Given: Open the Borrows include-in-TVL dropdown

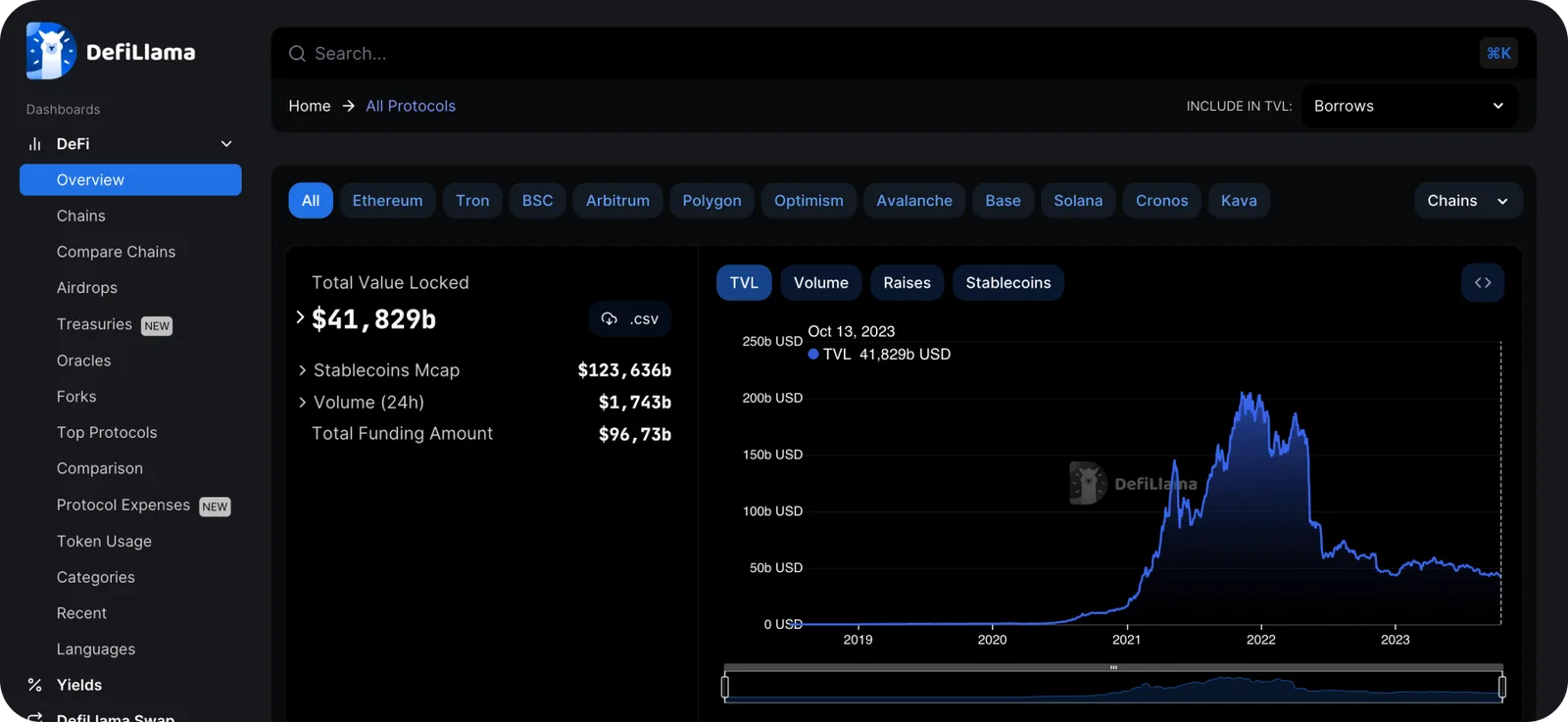Looking at the screenshot, I should pyautogui.click(x=1409, y=106).
